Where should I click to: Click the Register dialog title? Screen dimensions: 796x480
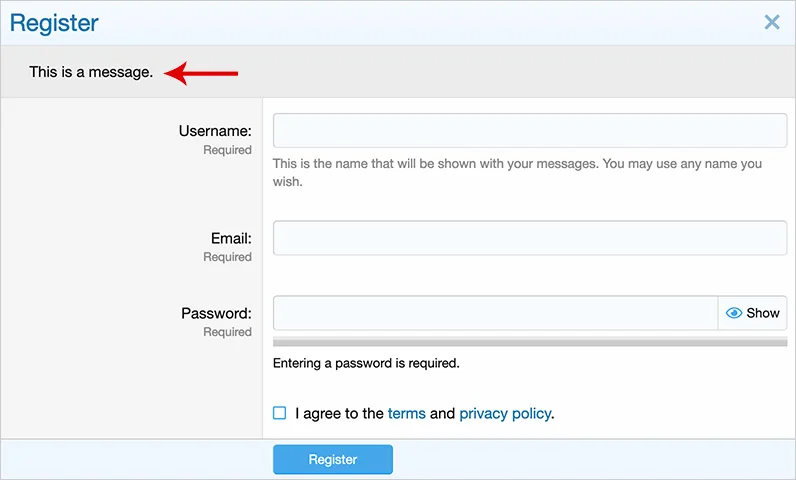tap(54, 22)
